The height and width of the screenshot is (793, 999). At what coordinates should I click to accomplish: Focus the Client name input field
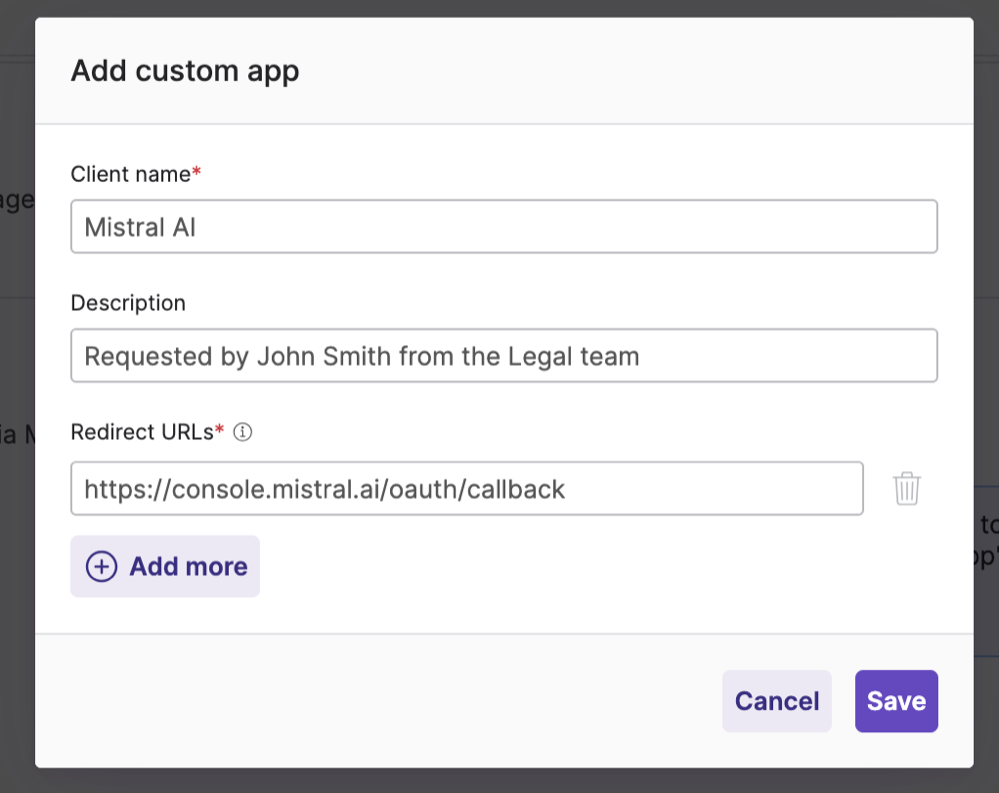point(504,227)
